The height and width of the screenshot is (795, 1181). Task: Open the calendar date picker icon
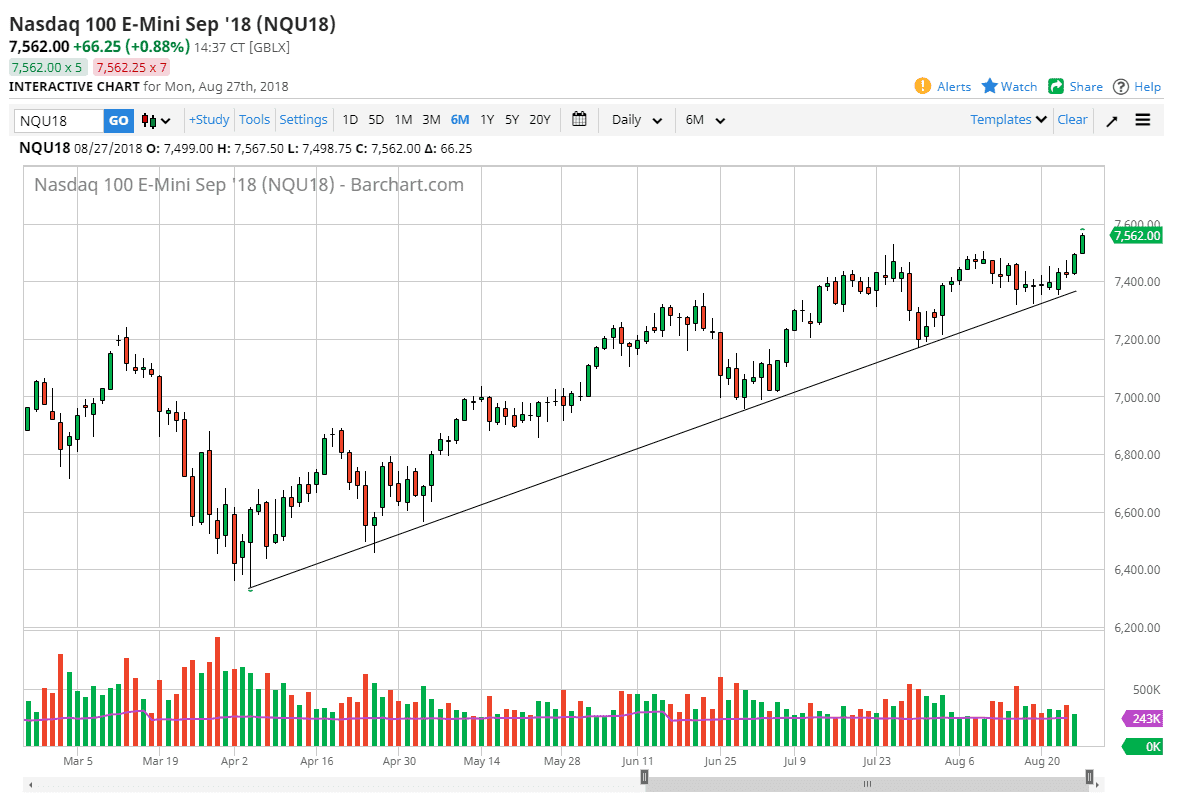point(578,119)
